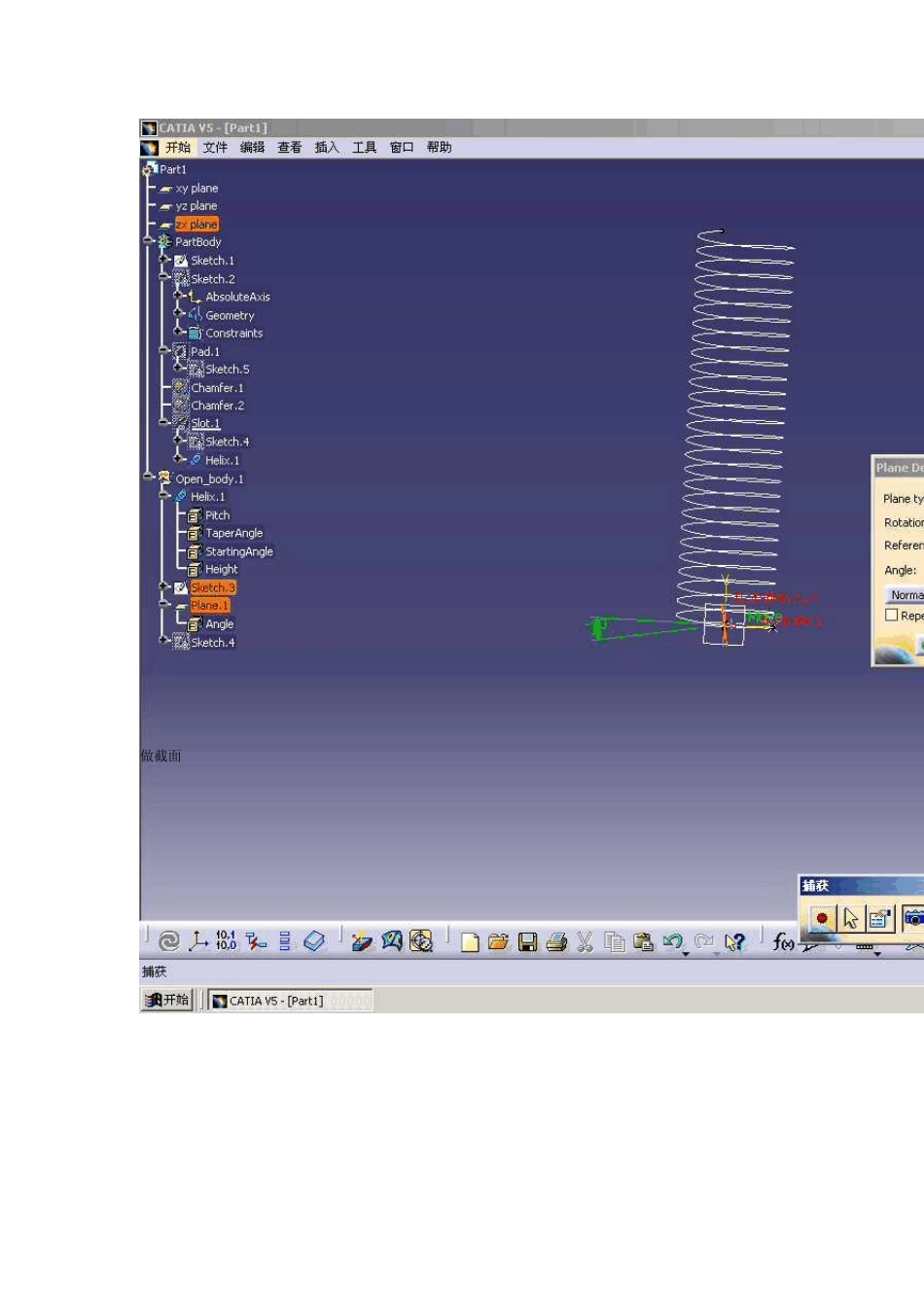Click the New document icon
Viewport: 924px width, 1307px height.
470,941
